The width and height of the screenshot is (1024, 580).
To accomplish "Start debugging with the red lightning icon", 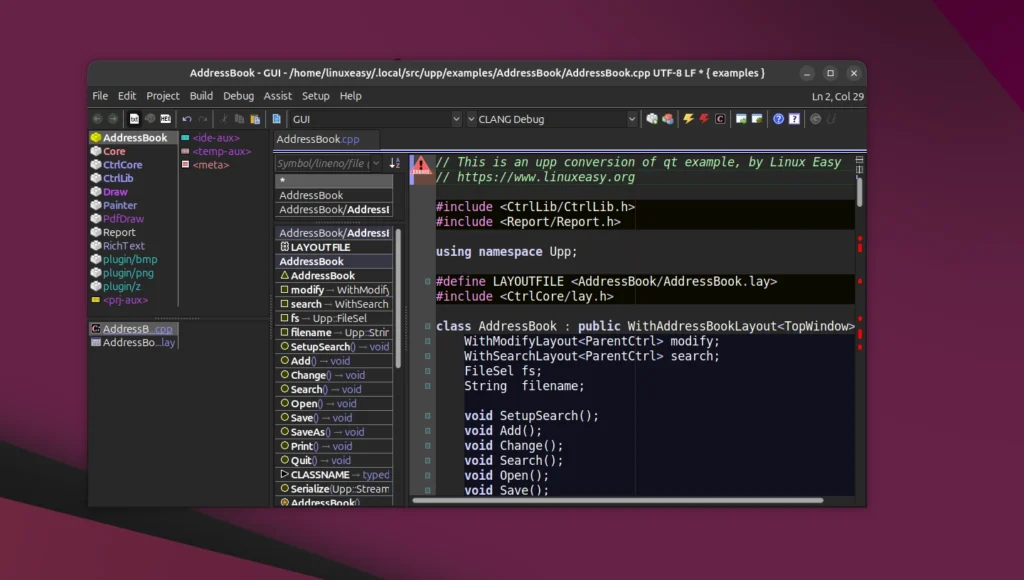I will pyautogui.click(x=705, y=118).
